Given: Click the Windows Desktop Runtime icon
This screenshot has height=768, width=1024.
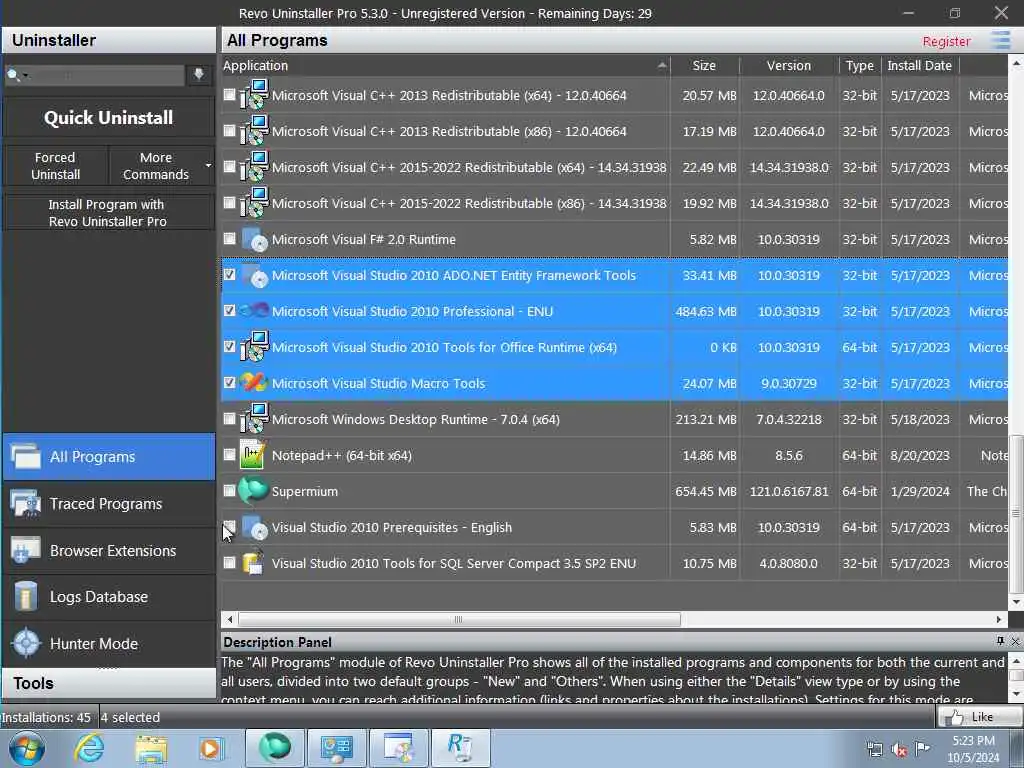Looking at the screenshot, I should 253,419.
